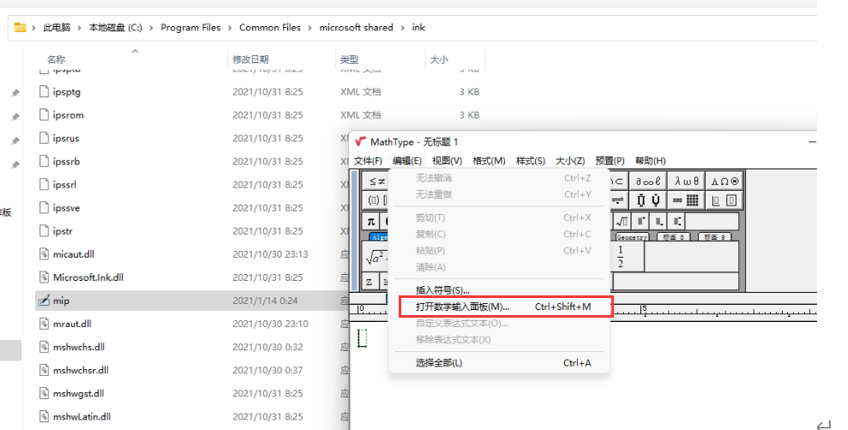Open the fence templates palette (parentheses and brackets)
848x430 pixels.
coord(376,200)
